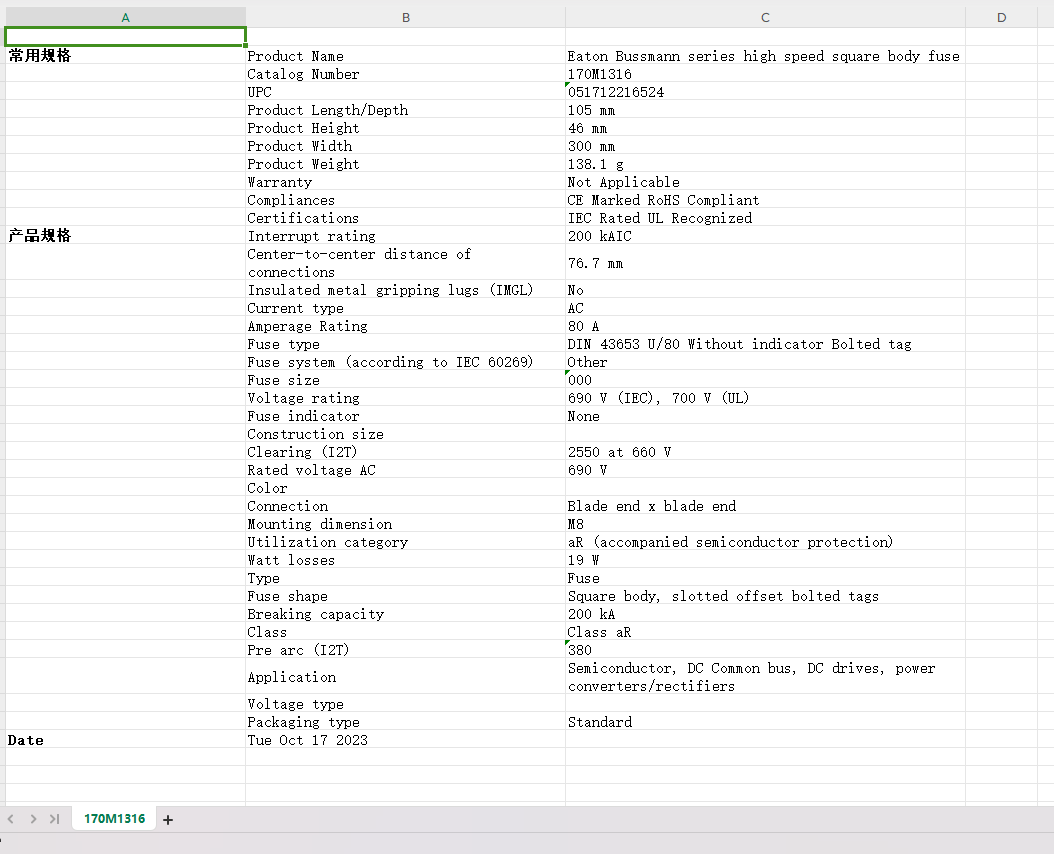This screenshot has width=1054, height=854.
Task: Select the '300 mm' width value
Action: pos(766,146)
